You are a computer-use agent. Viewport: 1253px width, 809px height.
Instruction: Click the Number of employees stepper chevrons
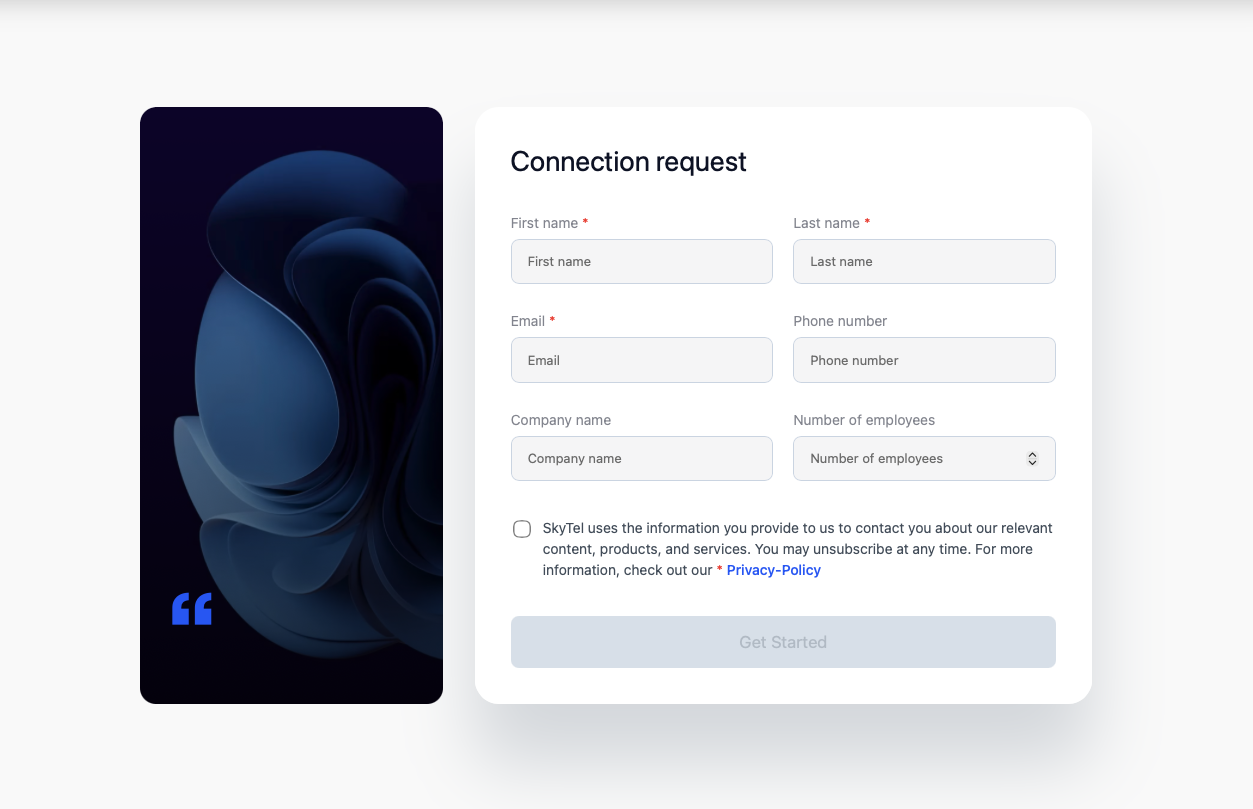point(1032,458)
